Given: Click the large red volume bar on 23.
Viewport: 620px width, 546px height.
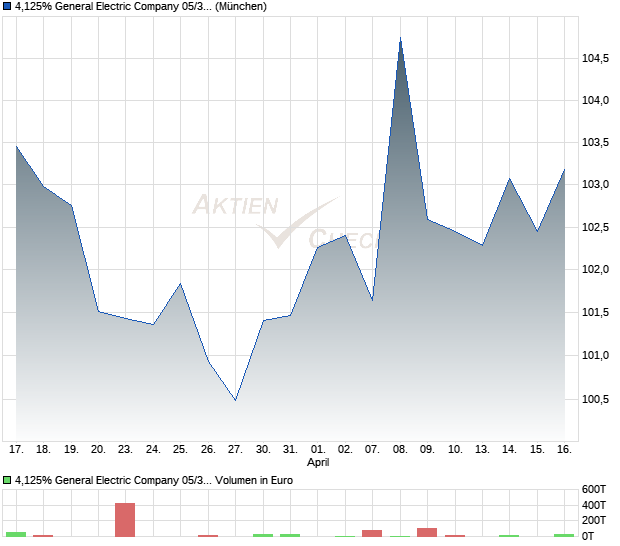Looking at the screenshot, I should coord(125,520).
